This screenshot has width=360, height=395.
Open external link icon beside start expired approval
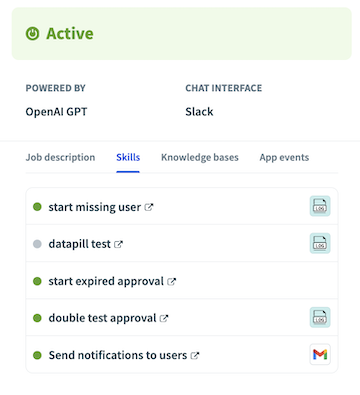[172, 282]
